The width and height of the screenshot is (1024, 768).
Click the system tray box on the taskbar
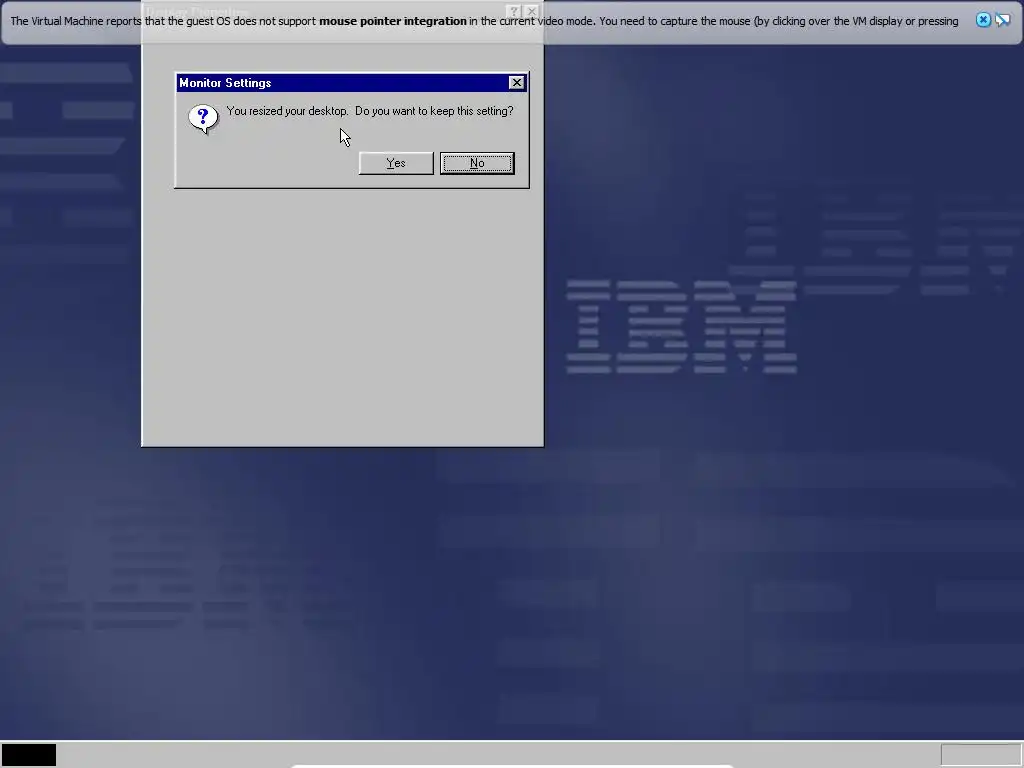(981, 755)
